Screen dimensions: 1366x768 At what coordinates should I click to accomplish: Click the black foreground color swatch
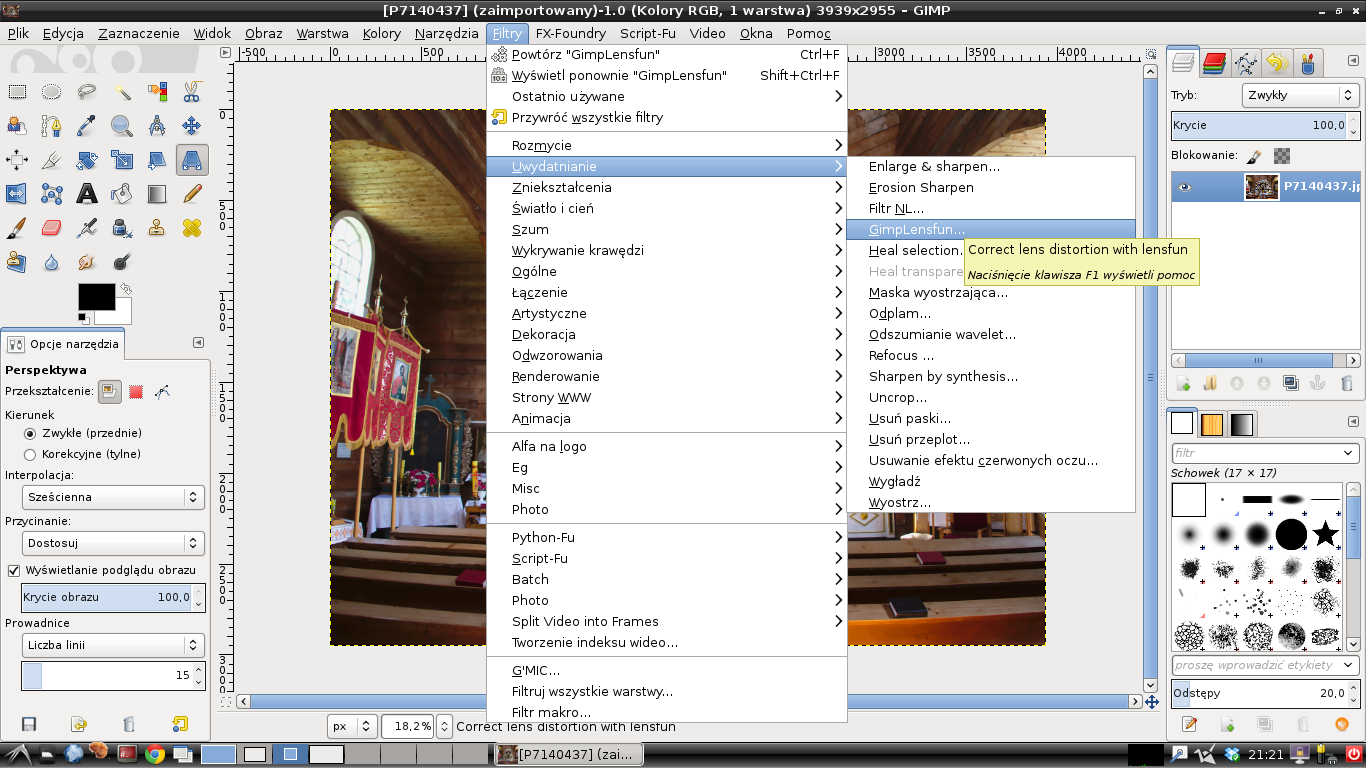(x=95, y=296)
